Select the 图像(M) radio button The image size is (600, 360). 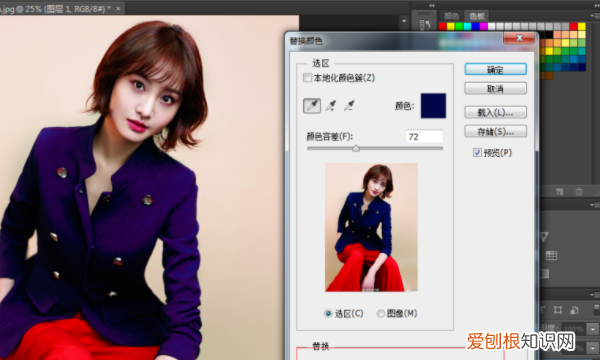click(x=380, y=313)
